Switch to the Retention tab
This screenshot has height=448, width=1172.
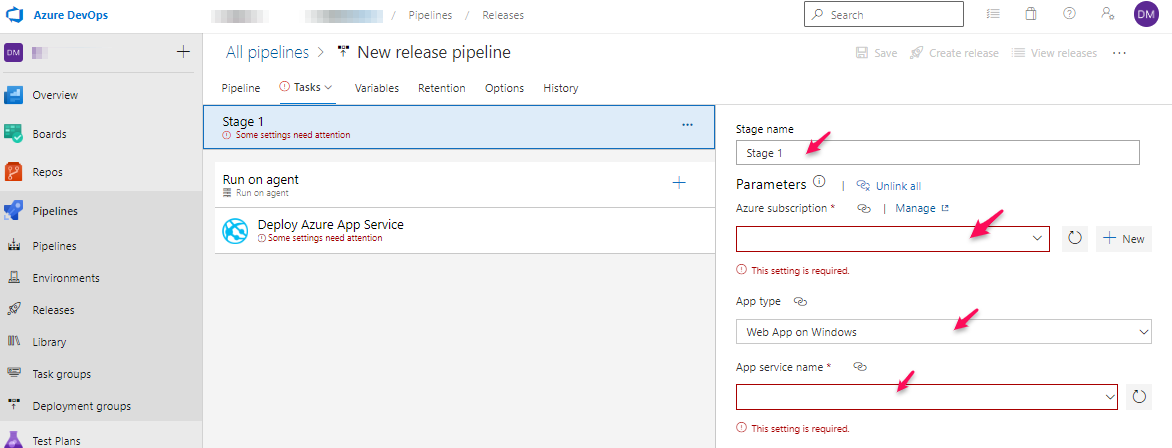pyautogui.click(x=442, y=88)
